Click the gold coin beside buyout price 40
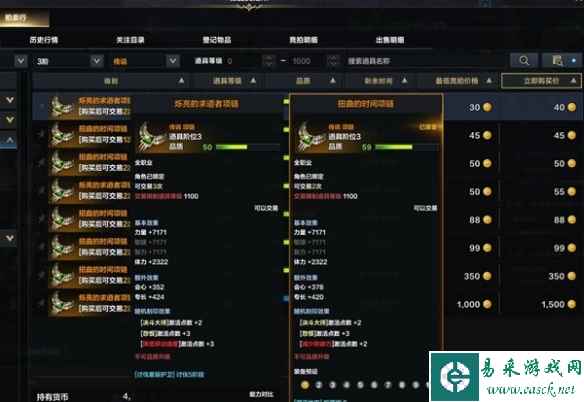Image resolution: width=584 pixels, height=402 pixels. 572,107
